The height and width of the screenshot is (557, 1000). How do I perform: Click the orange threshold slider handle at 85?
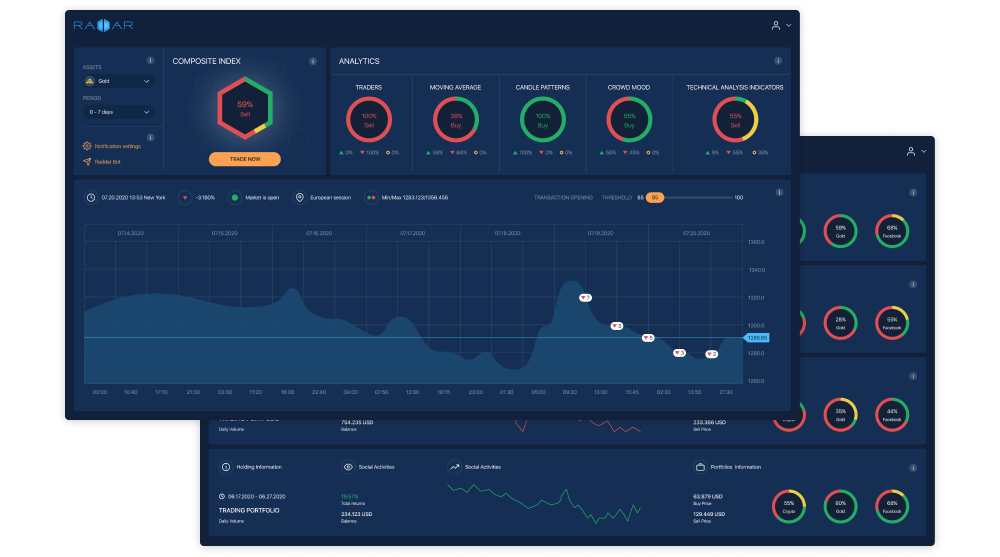click(x=655, y=198)
